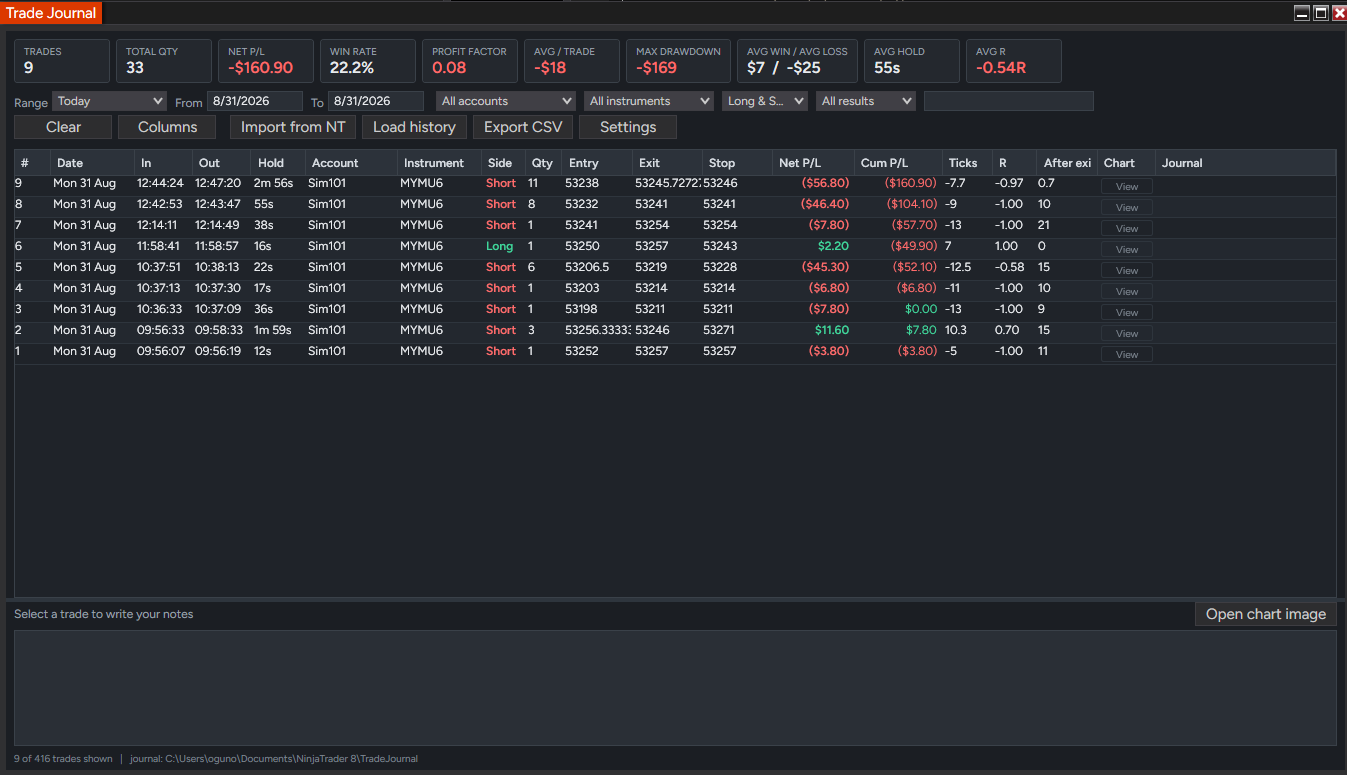Viewport: 1347px width, 775px height.
Task: View chart for trade 2
Action: click(1127, 334)
